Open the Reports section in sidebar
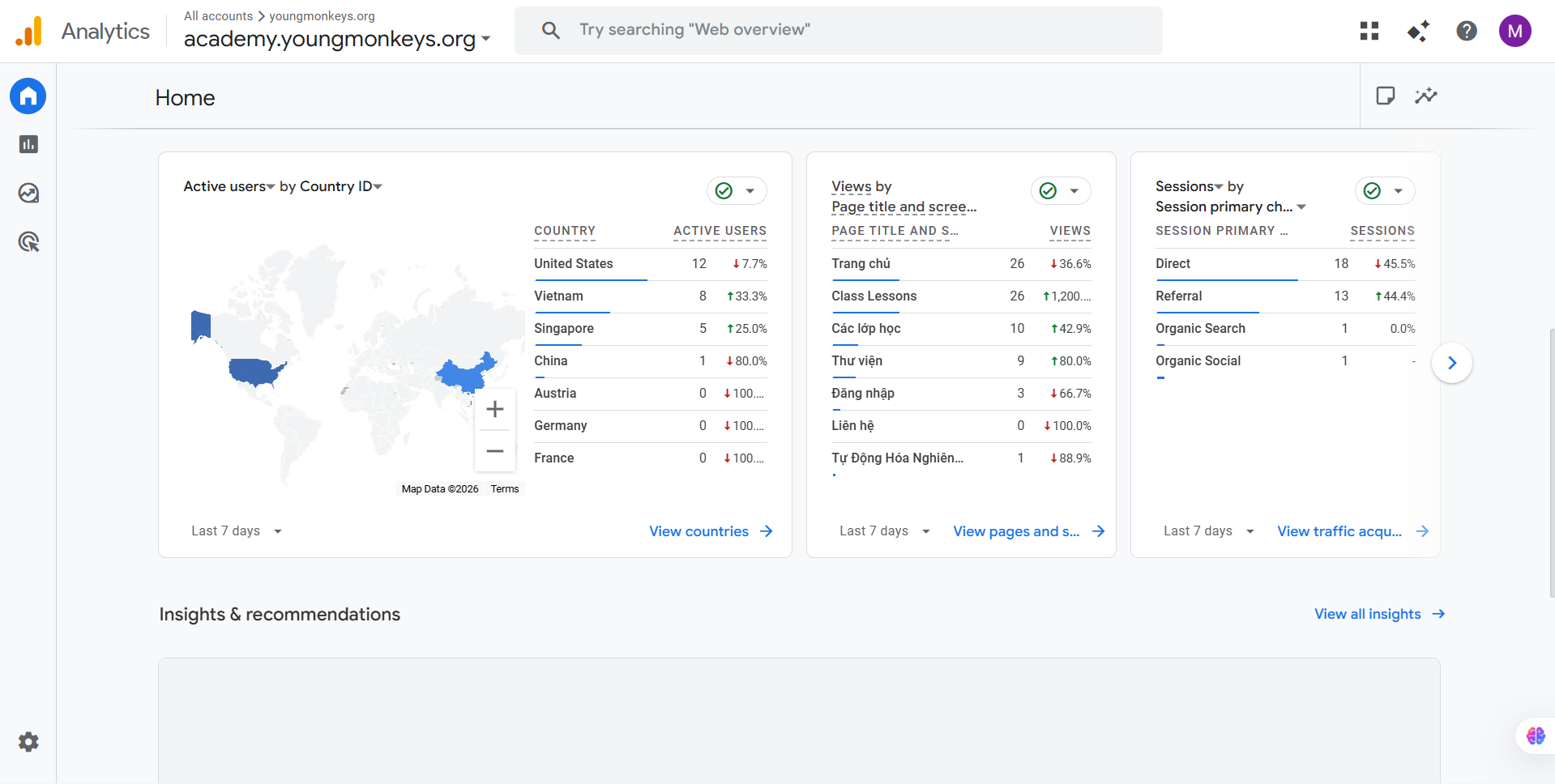1555x784 pixels. (x=28, y=144)
